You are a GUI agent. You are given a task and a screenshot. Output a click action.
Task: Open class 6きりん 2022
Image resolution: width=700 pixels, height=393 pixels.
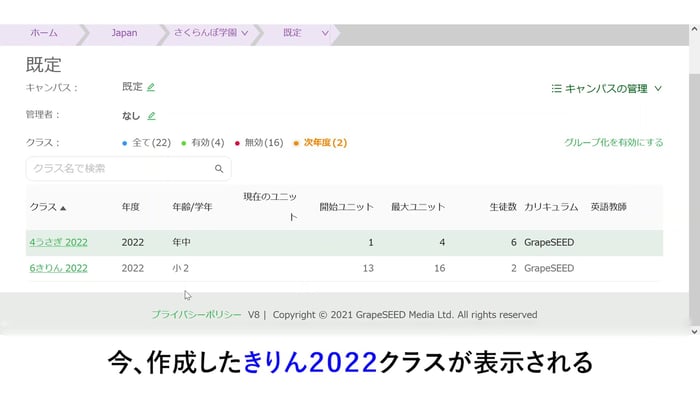tap(58, 268)
